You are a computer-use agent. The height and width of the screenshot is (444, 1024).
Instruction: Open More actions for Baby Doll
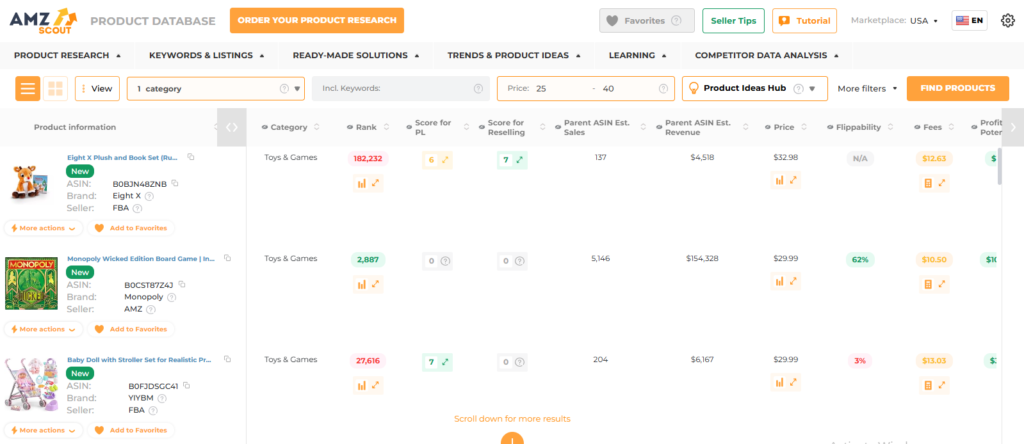43,430
